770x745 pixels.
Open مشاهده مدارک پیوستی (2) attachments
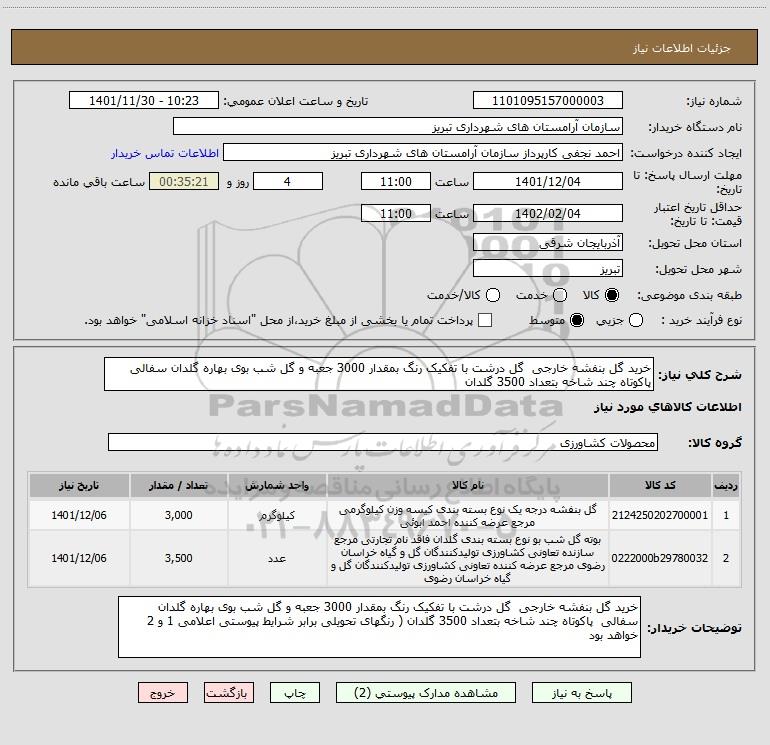(x=426, y=692)
